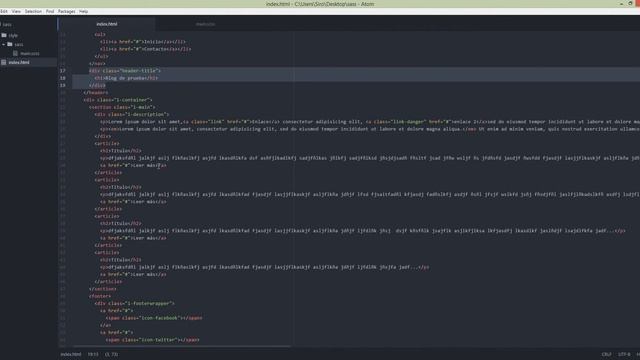Open the Selection menu
The image size is (640, 360).
pyautogui.click(x=33, y=11)
